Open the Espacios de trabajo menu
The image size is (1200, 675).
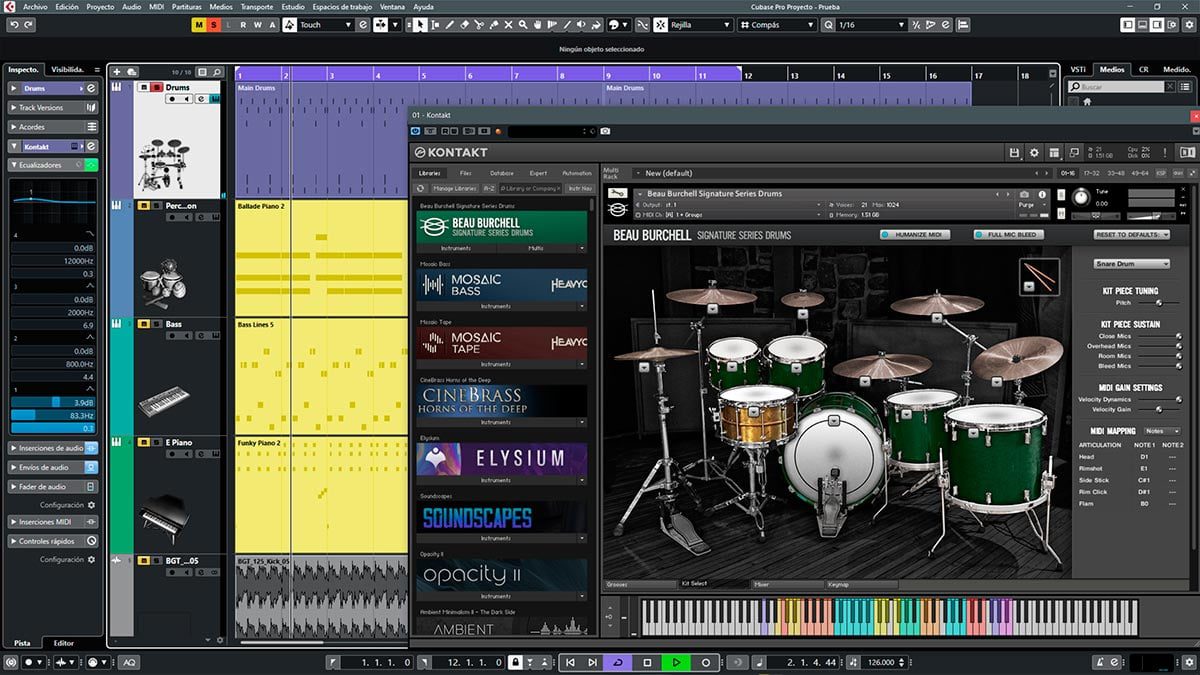[x=340, y=6]
